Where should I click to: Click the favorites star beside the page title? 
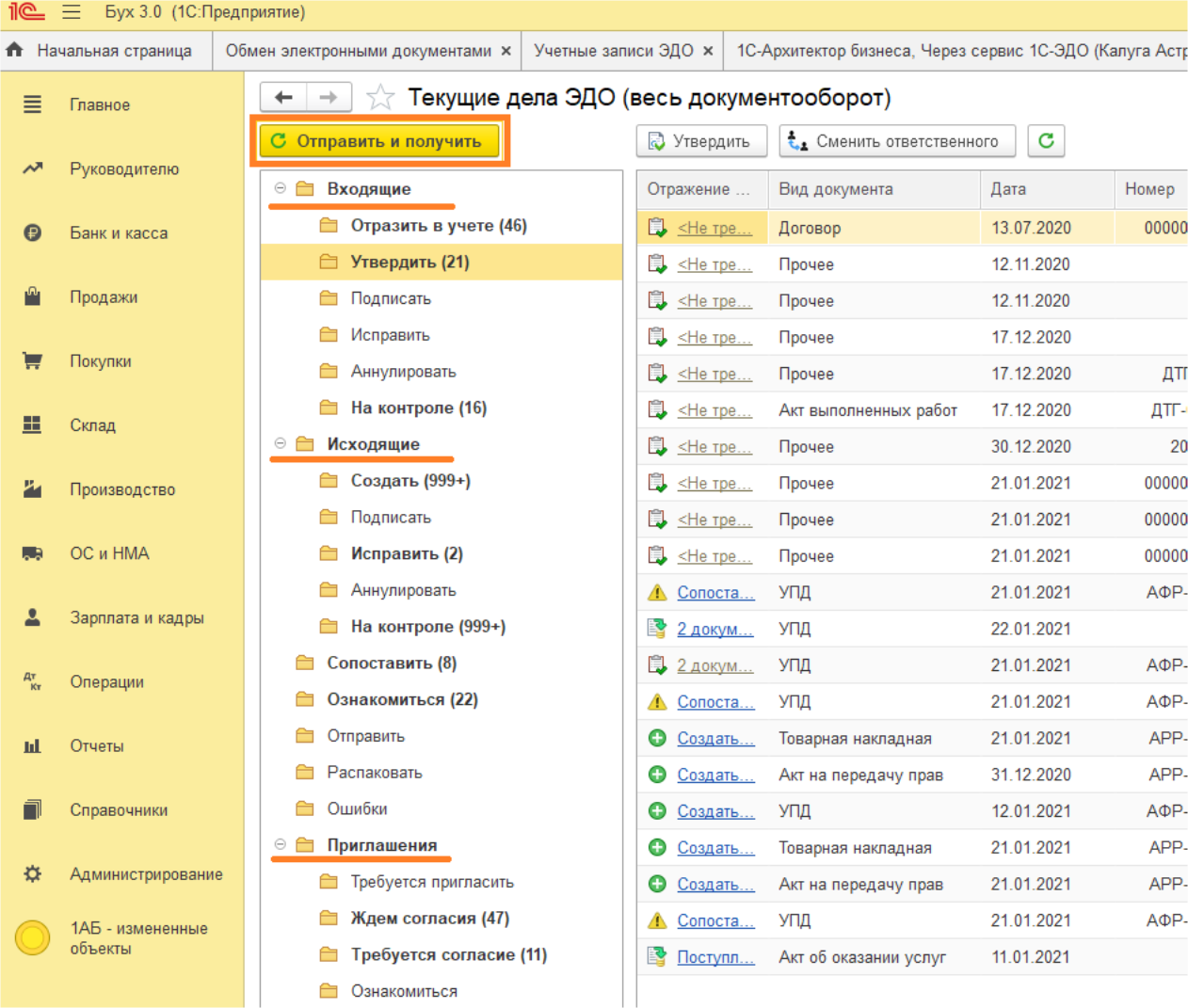pos(380,97)
